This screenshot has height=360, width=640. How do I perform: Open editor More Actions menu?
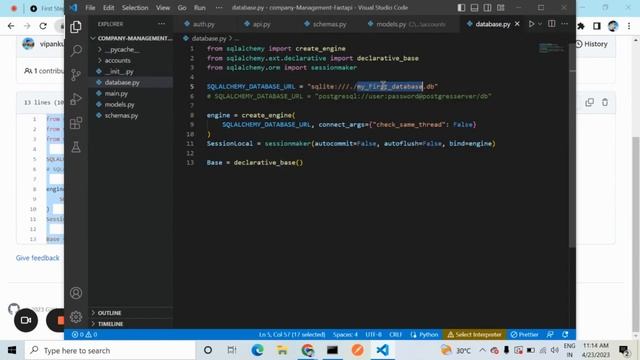(564, 24)
